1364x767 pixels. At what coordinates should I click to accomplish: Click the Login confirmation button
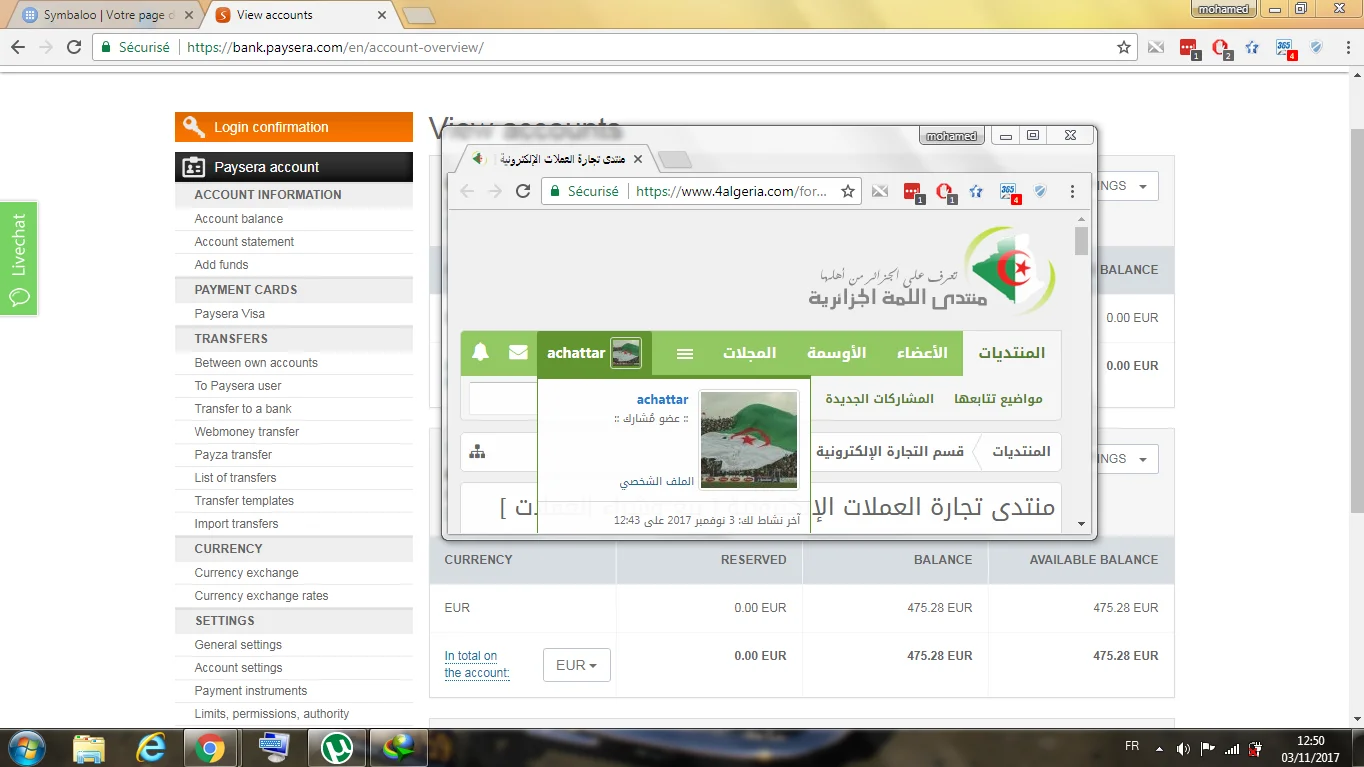click(293, 127)
